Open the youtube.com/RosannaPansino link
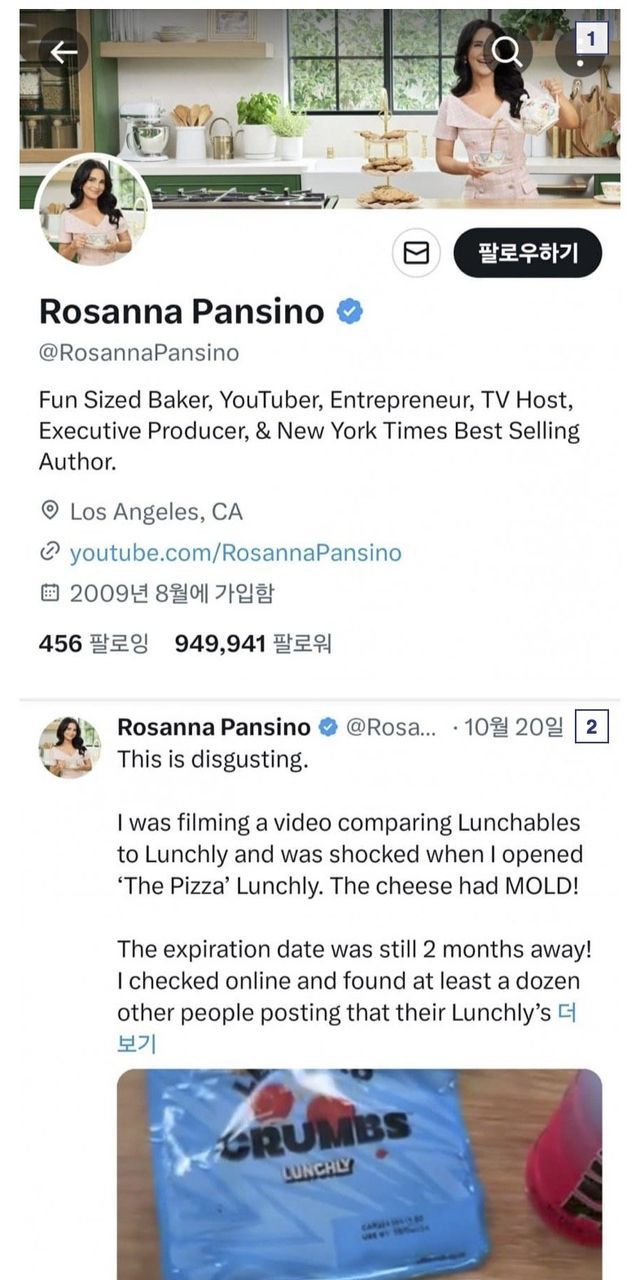 235,553
